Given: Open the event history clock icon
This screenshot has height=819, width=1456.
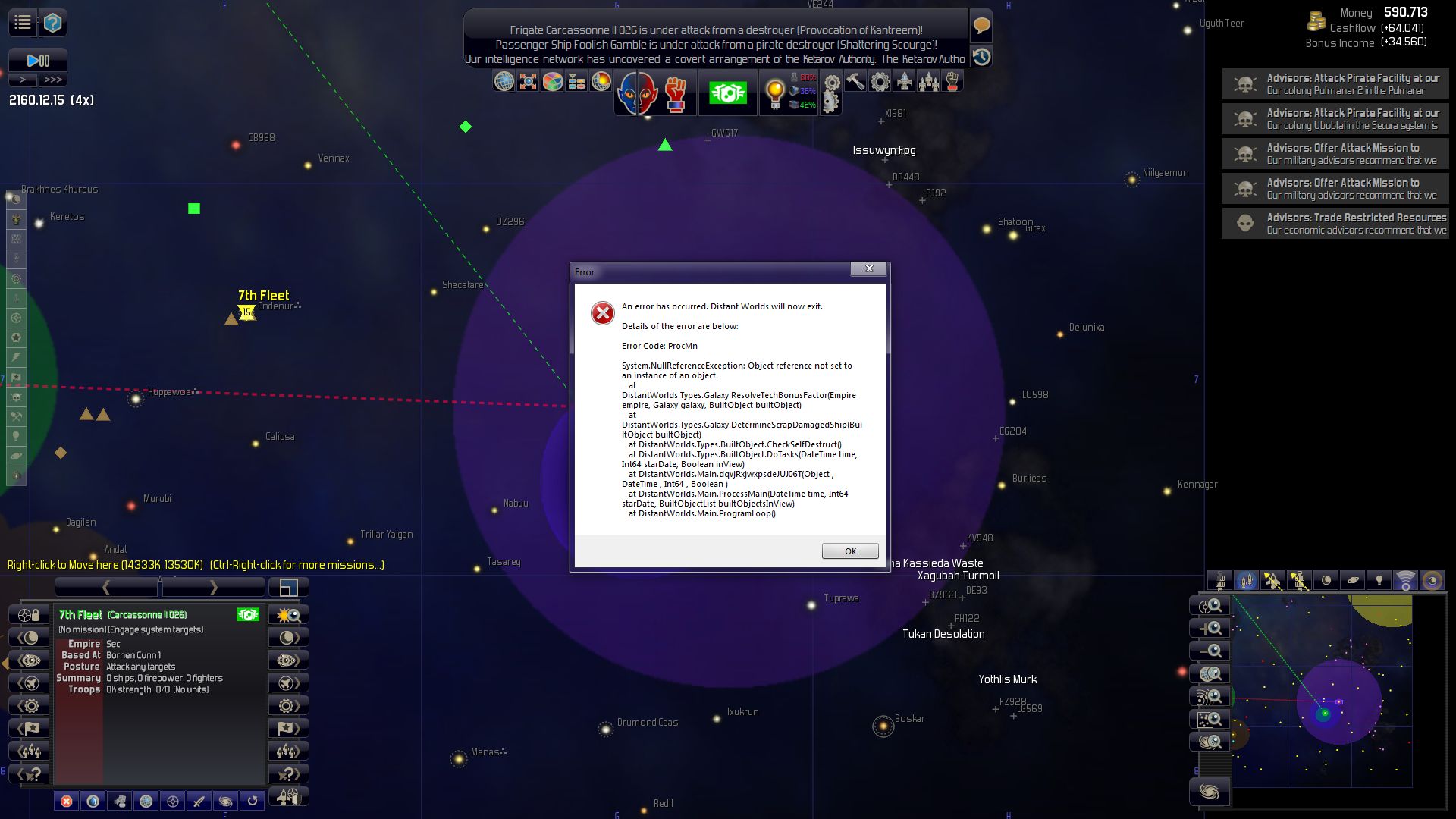Looking at the screenshot, I should click(981, 57).
